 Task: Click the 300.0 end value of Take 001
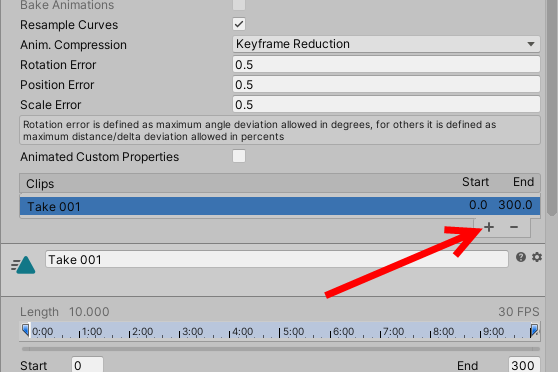coord(515,205)
